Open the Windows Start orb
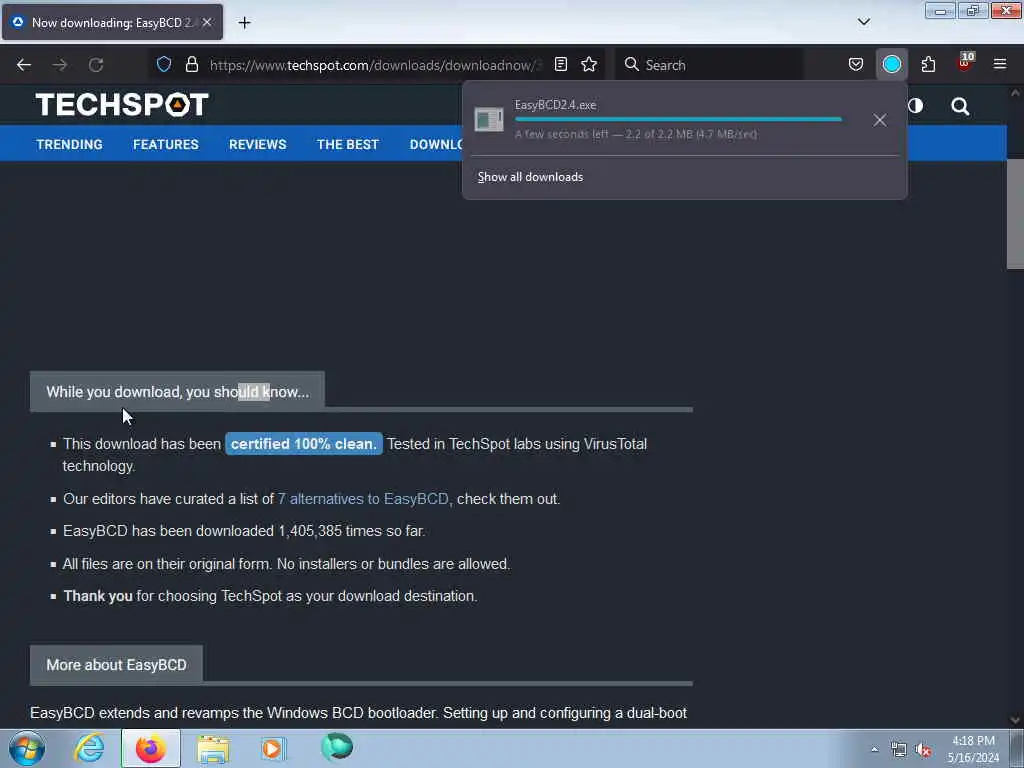Viewport: 1024px width, 768px height. pos(26,748)
